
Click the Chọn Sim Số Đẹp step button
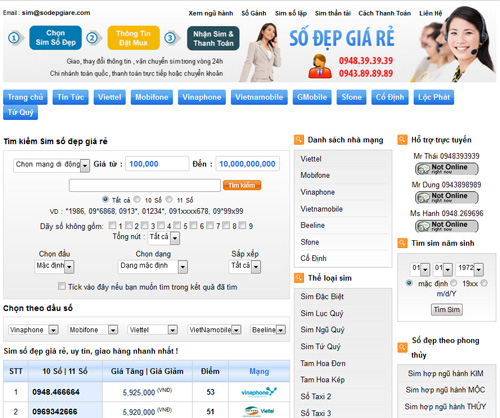[56, 38]
